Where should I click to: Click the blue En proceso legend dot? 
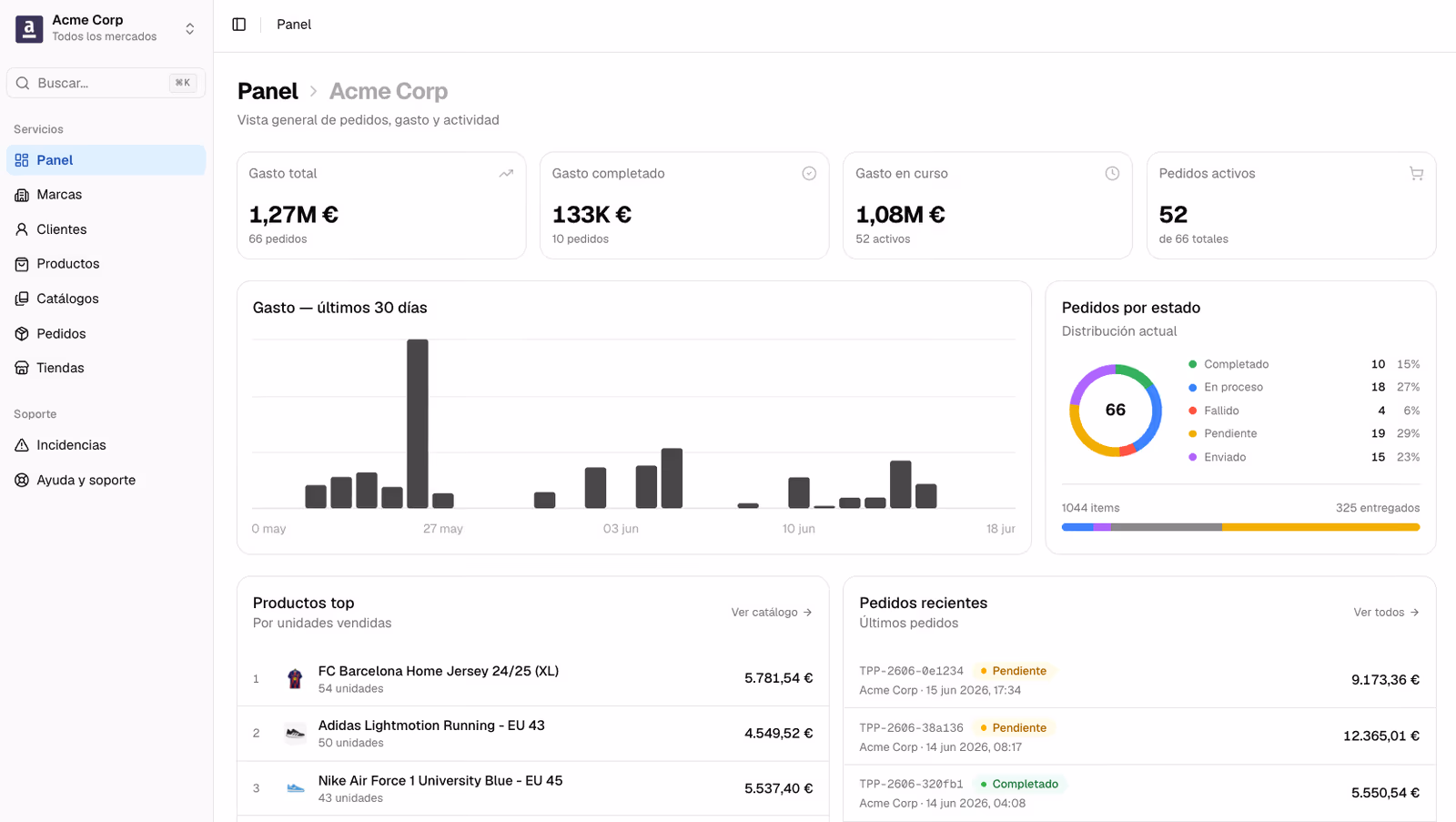click(x=1192, y=388)
